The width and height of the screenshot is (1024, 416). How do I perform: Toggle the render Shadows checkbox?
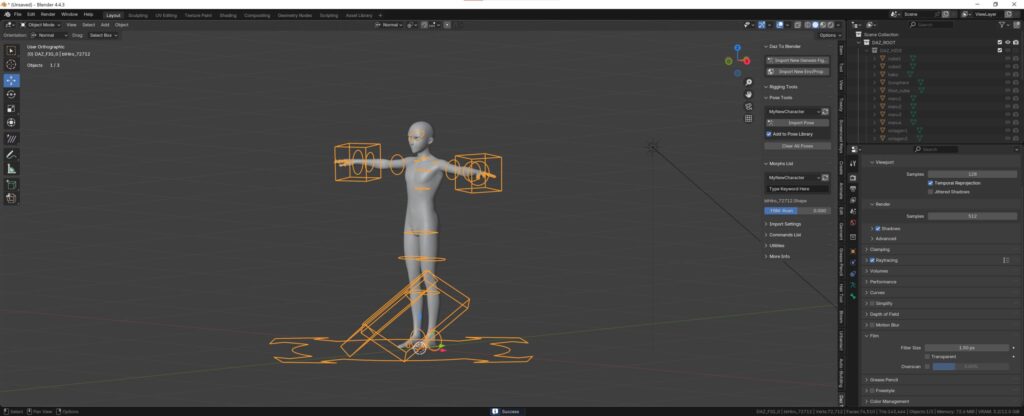point(878,229)
